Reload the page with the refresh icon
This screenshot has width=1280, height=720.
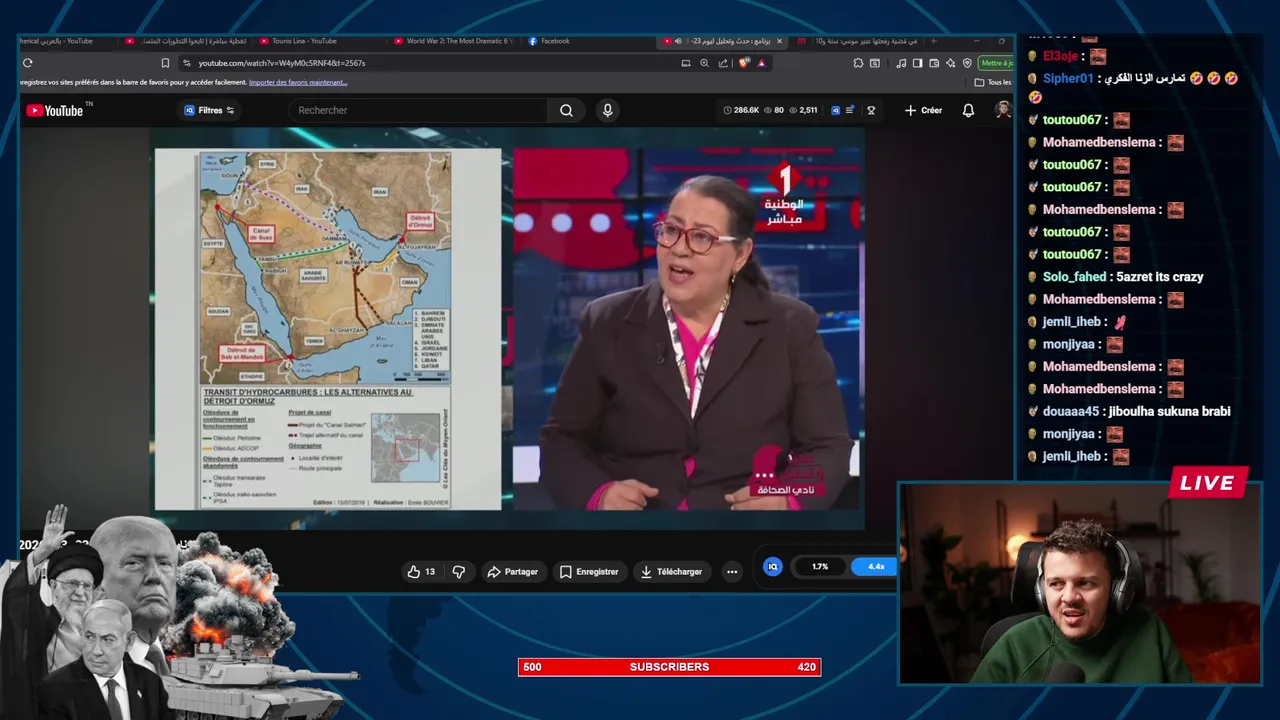click(27, 63)
